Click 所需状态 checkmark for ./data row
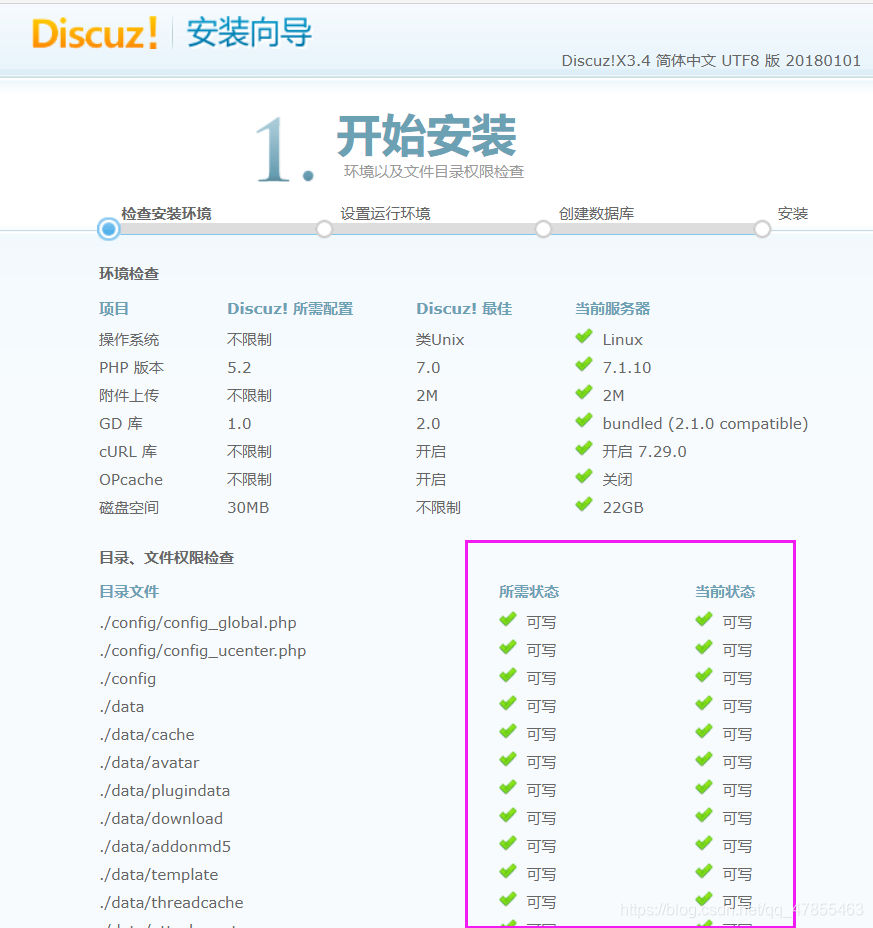Image resolution: width=873 pixels, height=928 pixels. tap(508, 704)
